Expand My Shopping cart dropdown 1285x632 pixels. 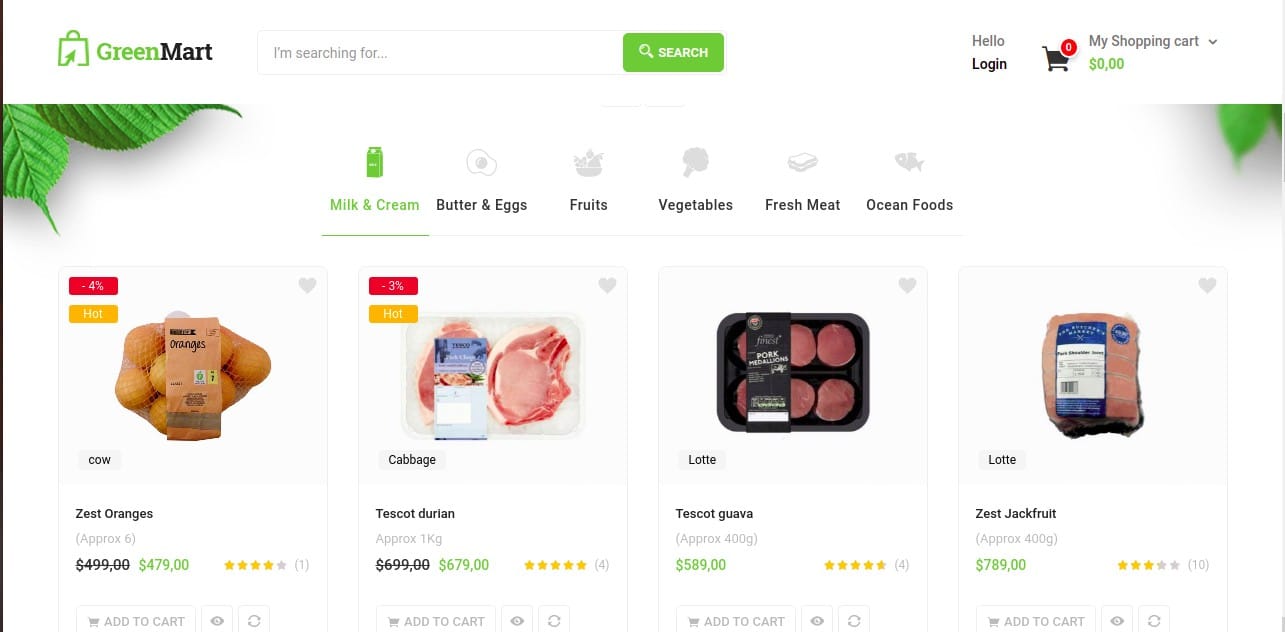click(1212, 42)
